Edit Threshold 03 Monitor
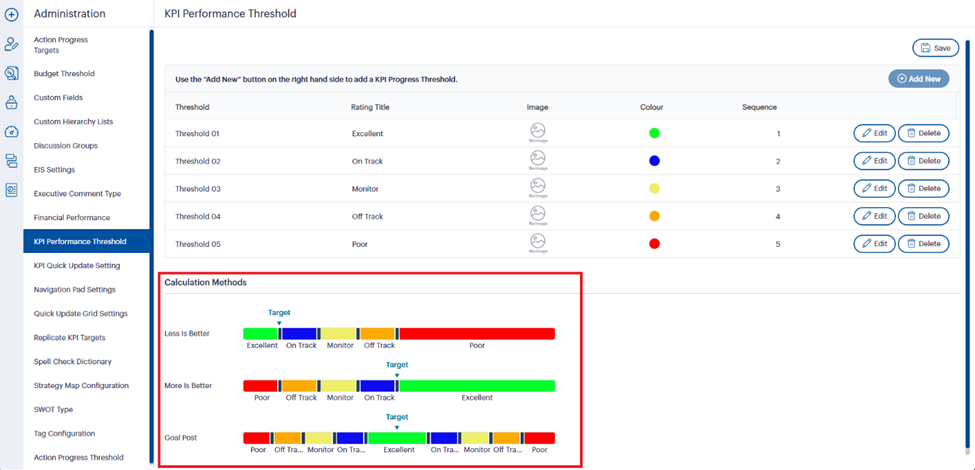Viewport: 975px width, 470px height. coord(874,188)
